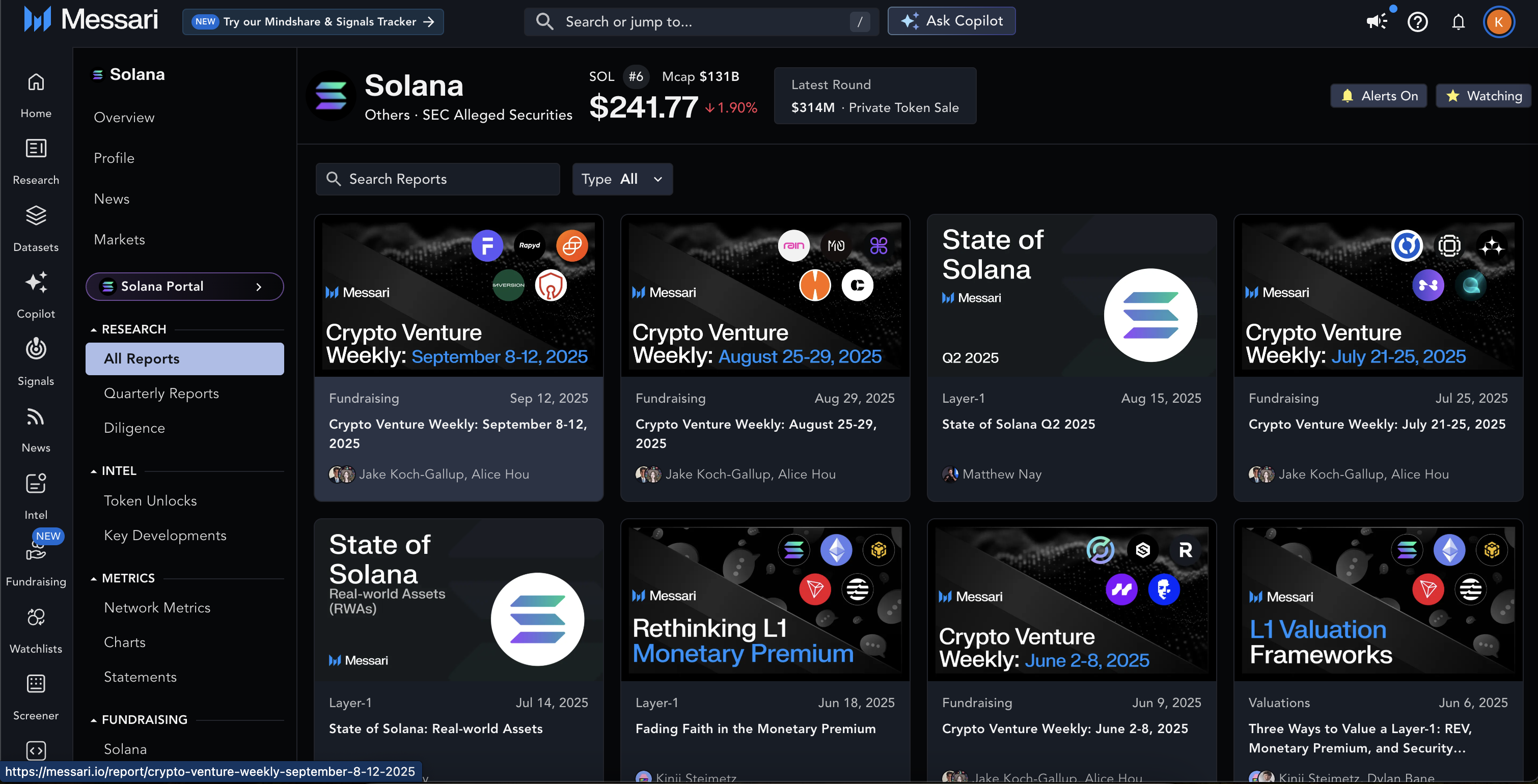Screen dimensions: 1538x784
Task: Click the #6 rank badge
Action: [636, 76]
